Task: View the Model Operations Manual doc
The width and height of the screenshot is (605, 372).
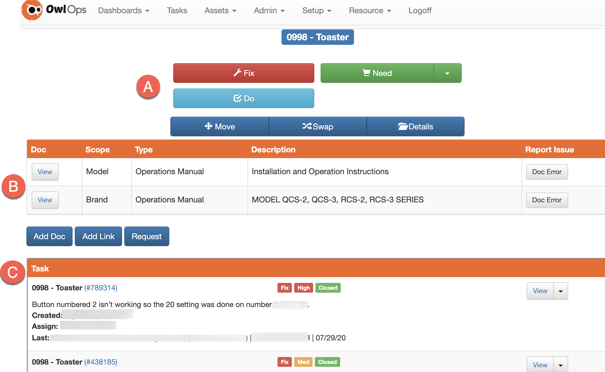Action: point(45,172)
